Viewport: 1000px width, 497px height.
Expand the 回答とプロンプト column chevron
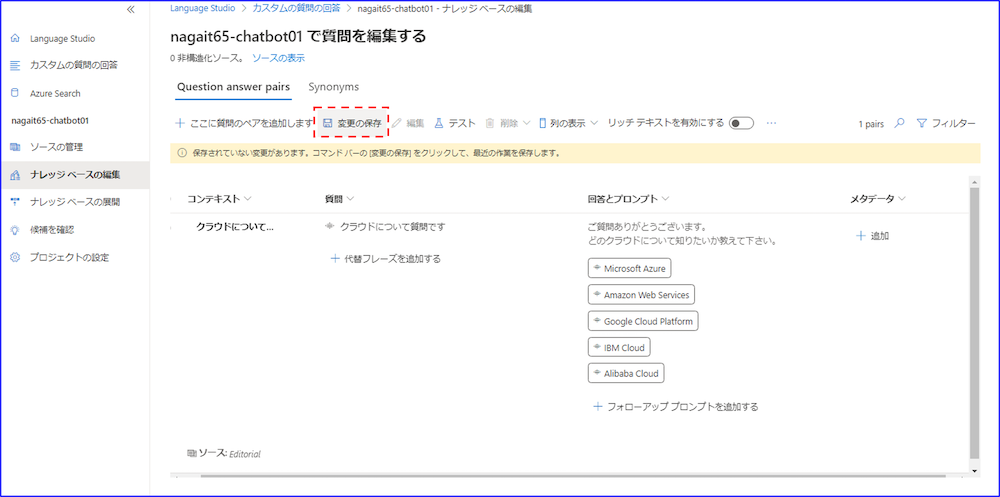click(665, 198)
